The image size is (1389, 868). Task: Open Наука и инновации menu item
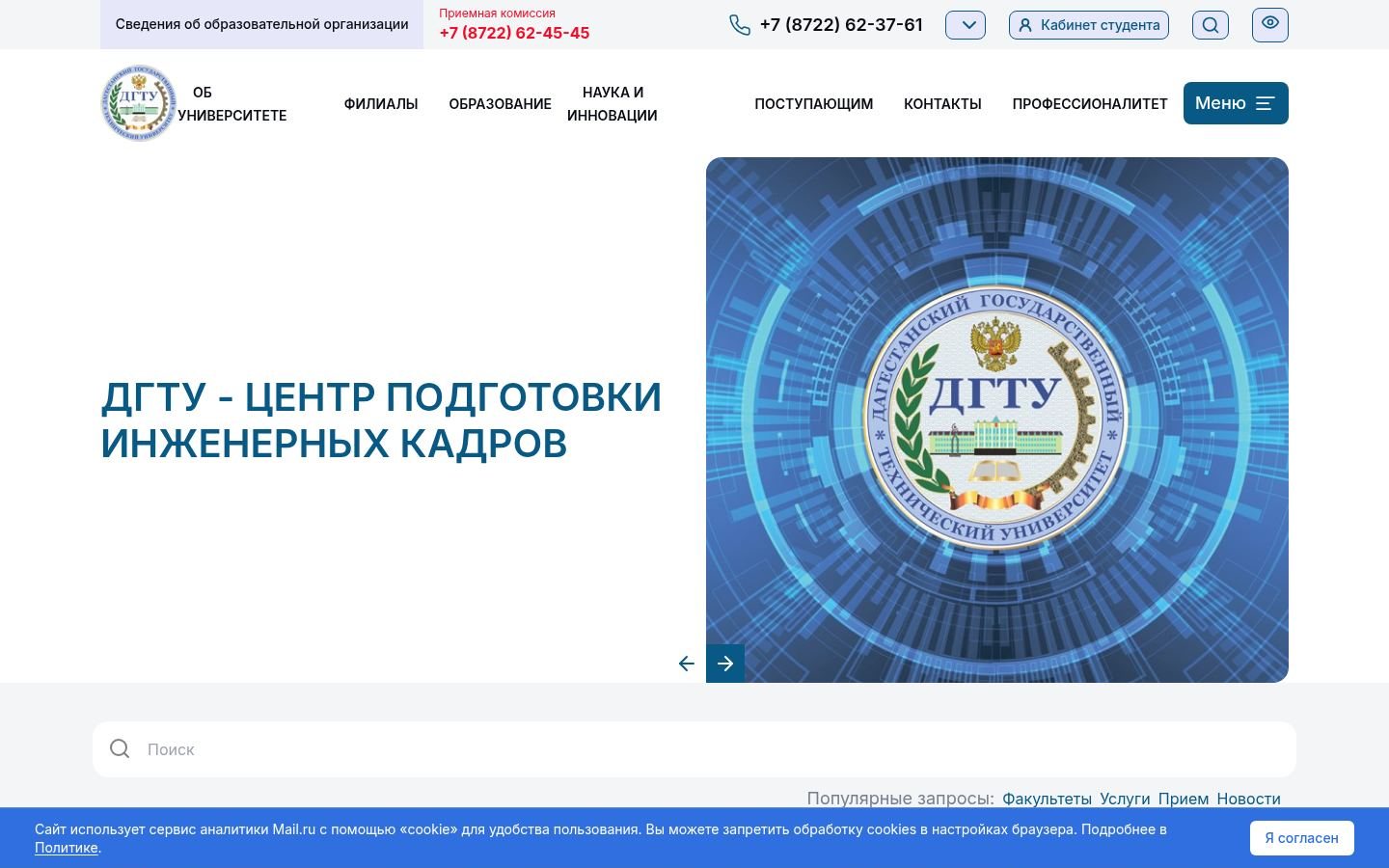(613, 103)
